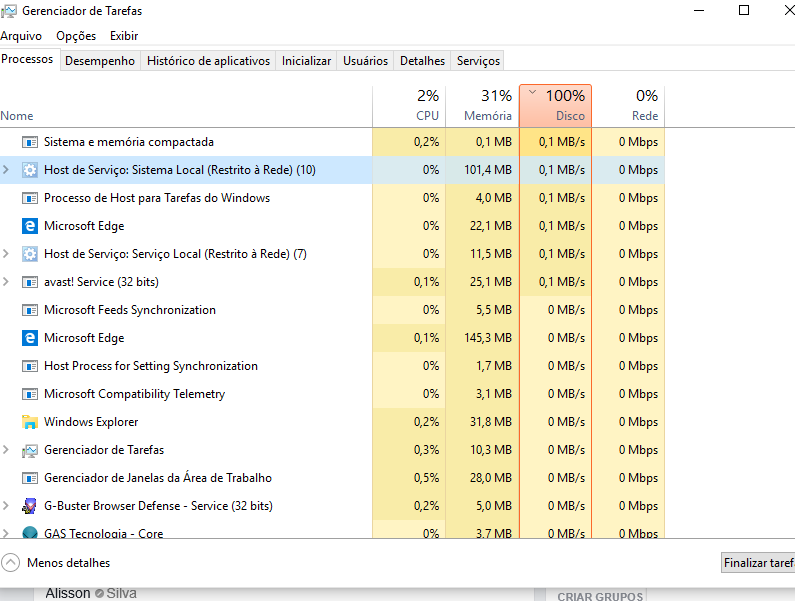795x601 pixels.
Task: Minimize the Gerenciador de Tarefas window
Action: pyautogui.click(x=699, y=11)
